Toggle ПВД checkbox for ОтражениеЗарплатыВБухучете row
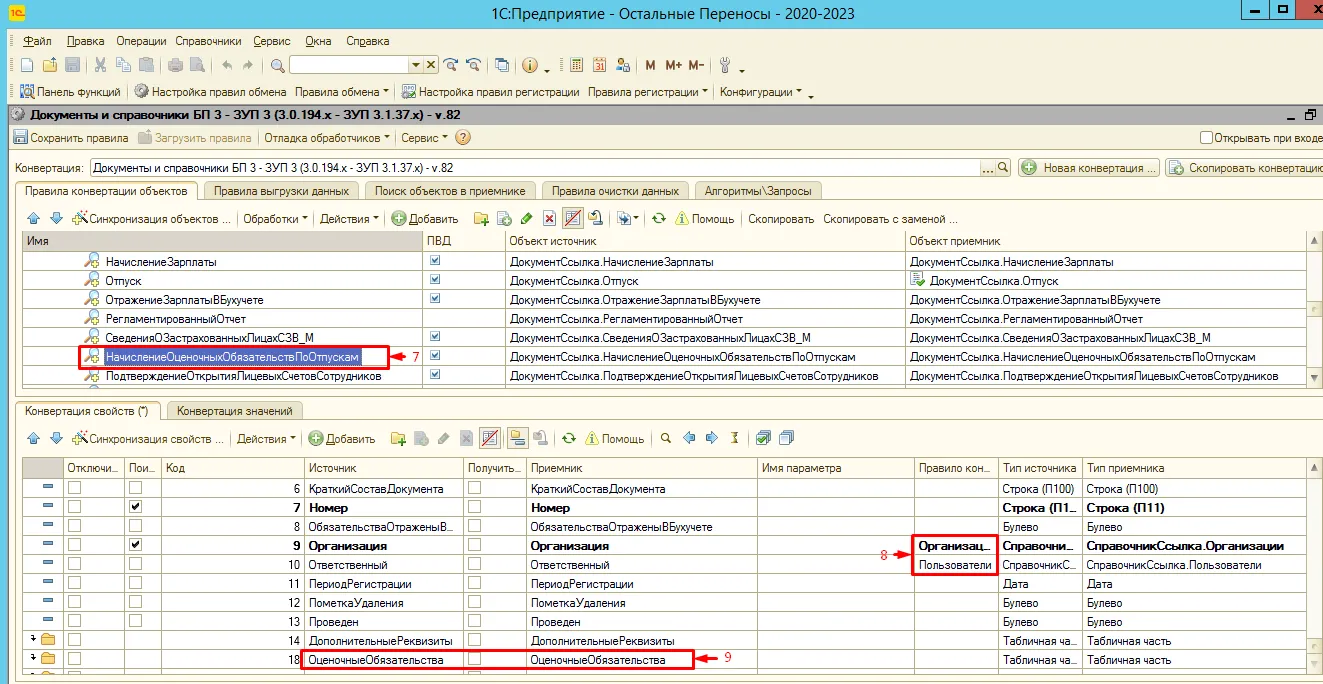The height and width of the screenshot is (684, 1323). [x=435, y=299]
